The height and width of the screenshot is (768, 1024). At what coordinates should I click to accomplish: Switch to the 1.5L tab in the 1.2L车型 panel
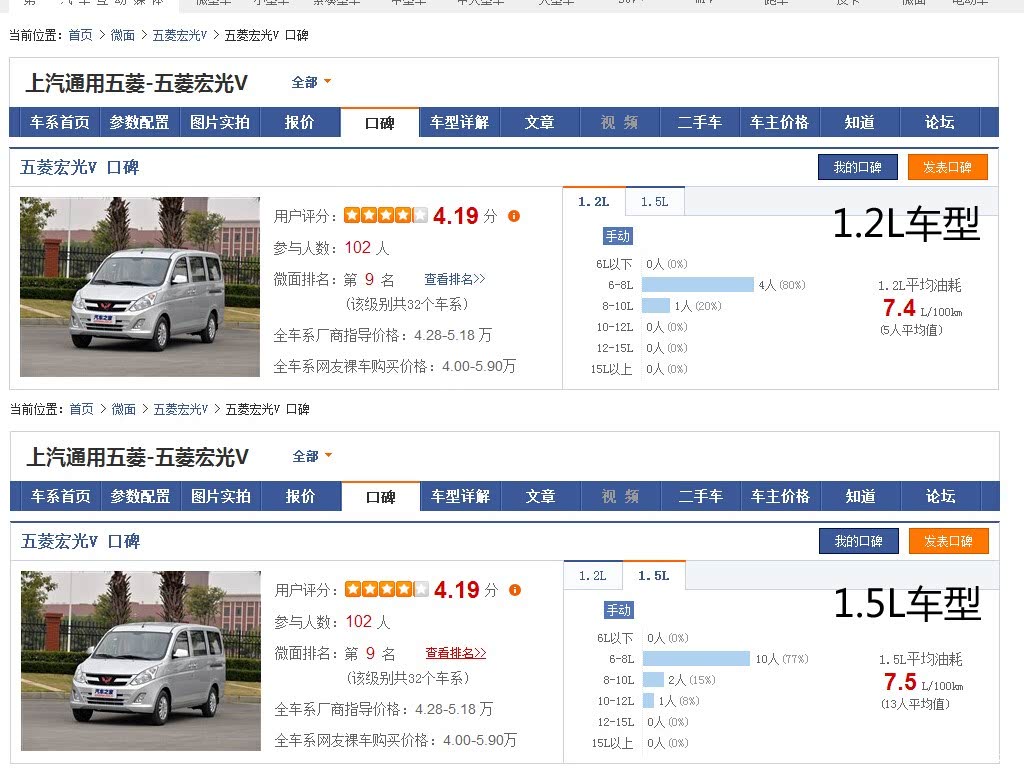tap(654, 202)
